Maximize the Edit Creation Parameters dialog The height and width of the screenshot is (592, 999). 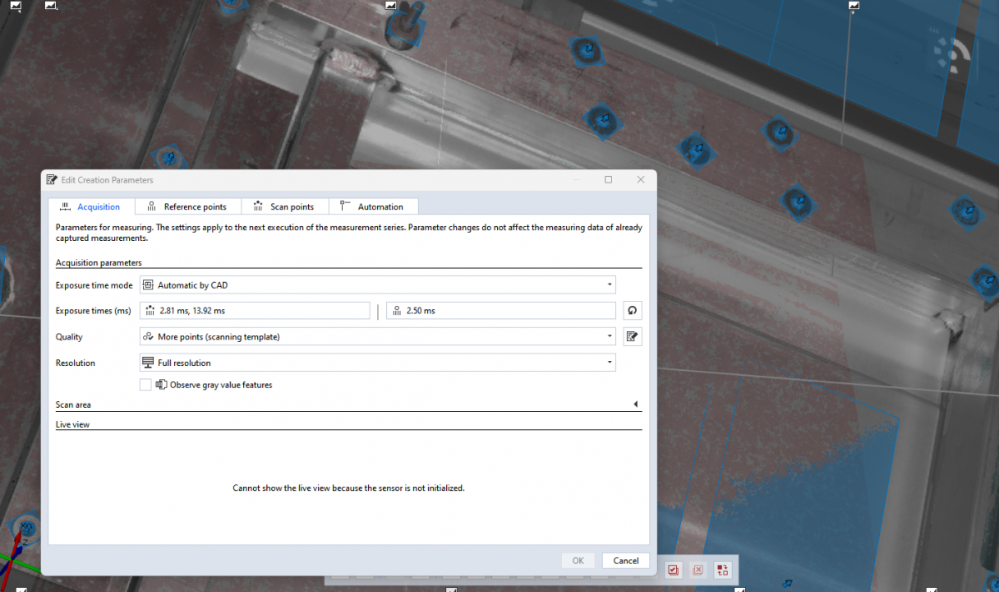(608, 180)
